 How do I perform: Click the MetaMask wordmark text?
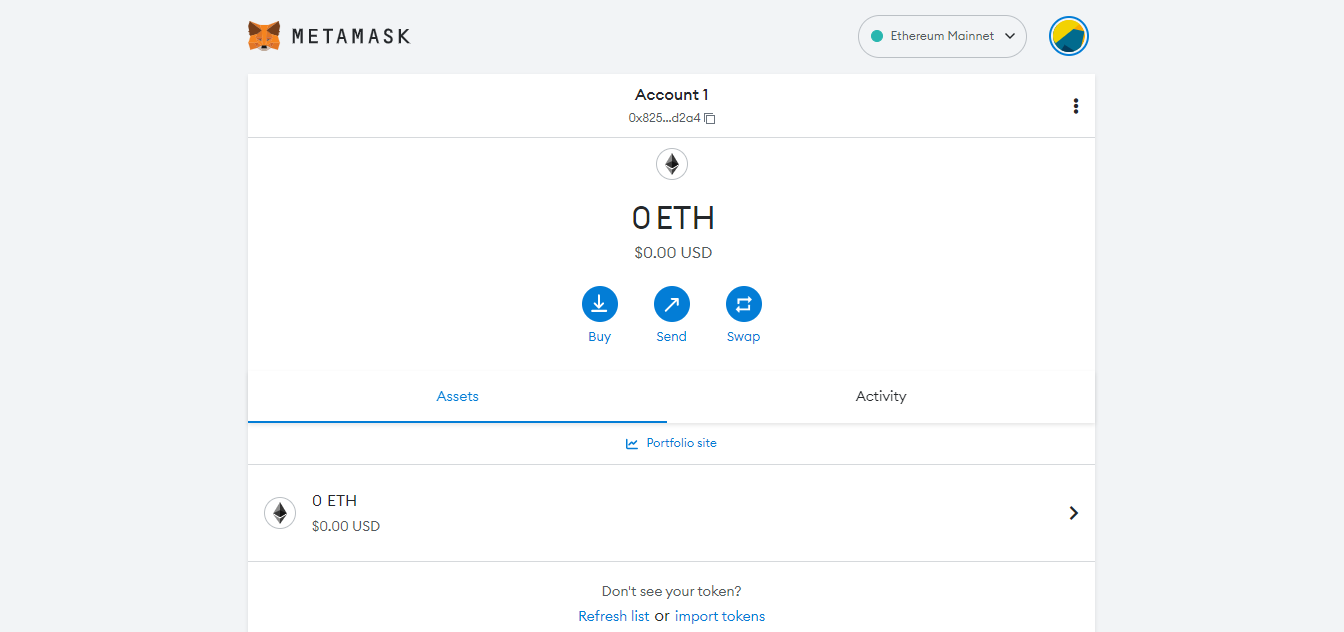[x=351, y=36]
